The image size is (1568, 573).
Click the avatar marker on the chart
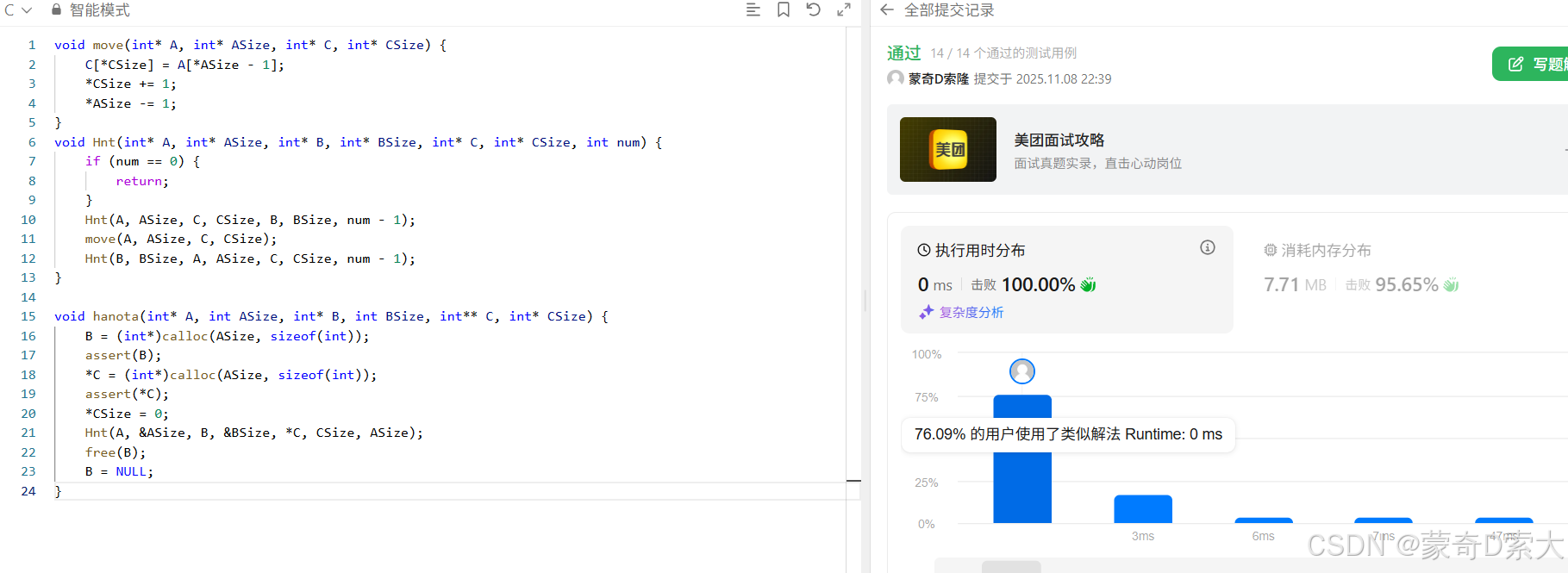[x=1022, y=371]
